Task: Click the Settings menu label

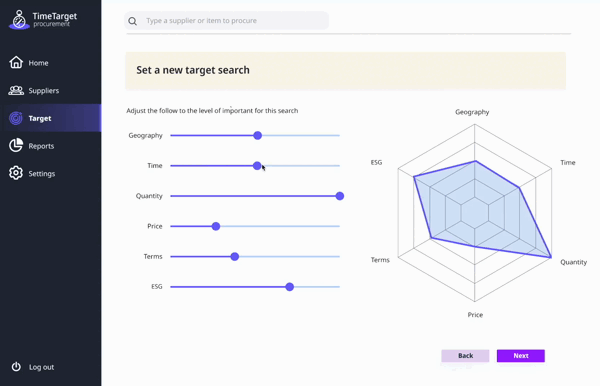Action: (x=42, y=174)
